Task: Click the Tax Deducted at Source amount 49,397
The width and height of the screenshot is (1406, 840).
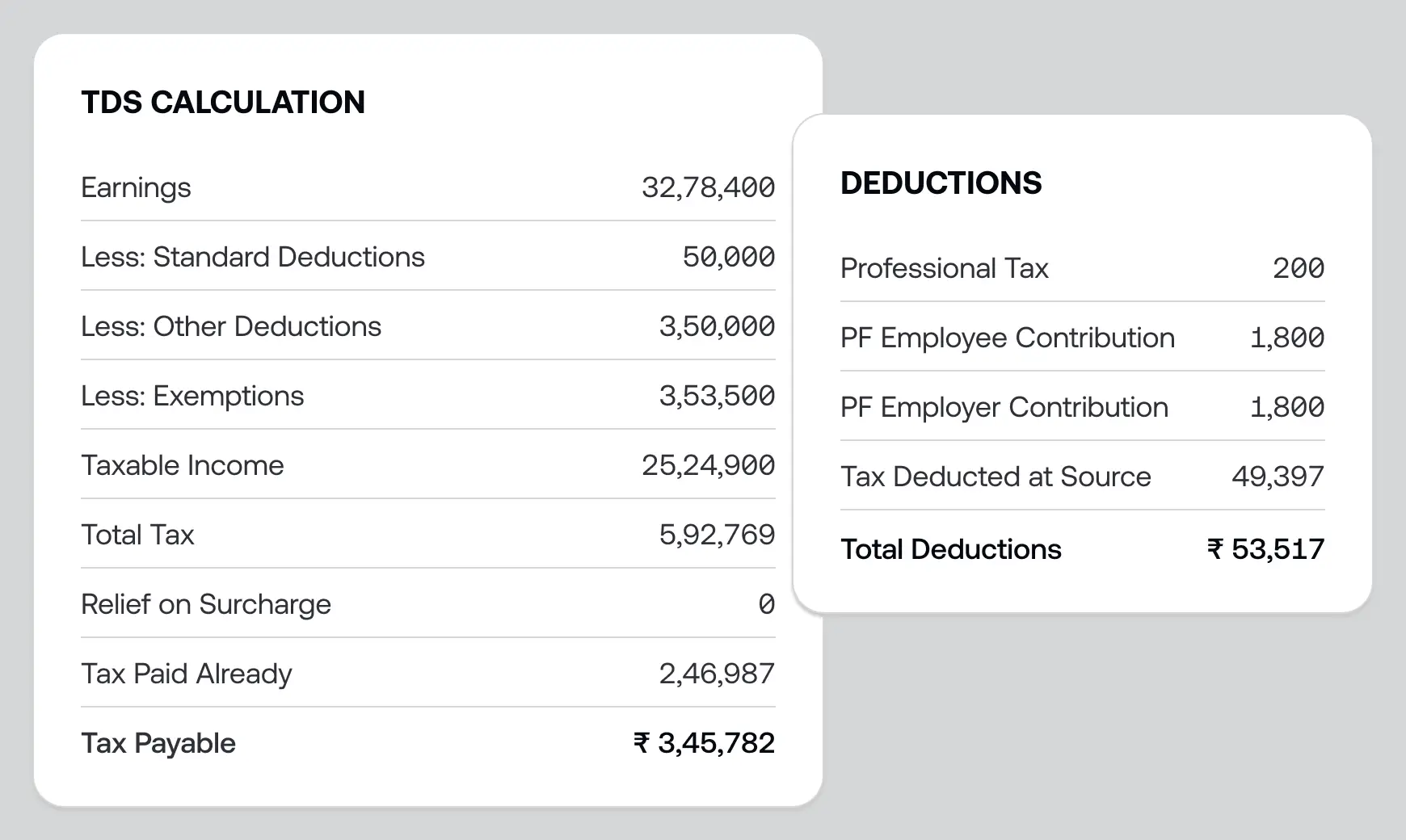Action: point(1278,477)
